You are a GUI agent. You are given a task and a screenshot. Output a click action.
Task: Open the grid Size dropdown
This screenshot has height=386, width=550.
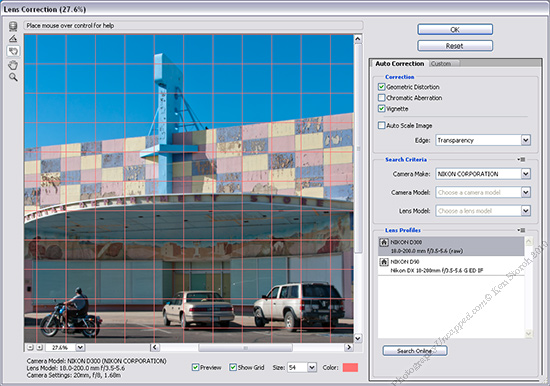[312, 367]
